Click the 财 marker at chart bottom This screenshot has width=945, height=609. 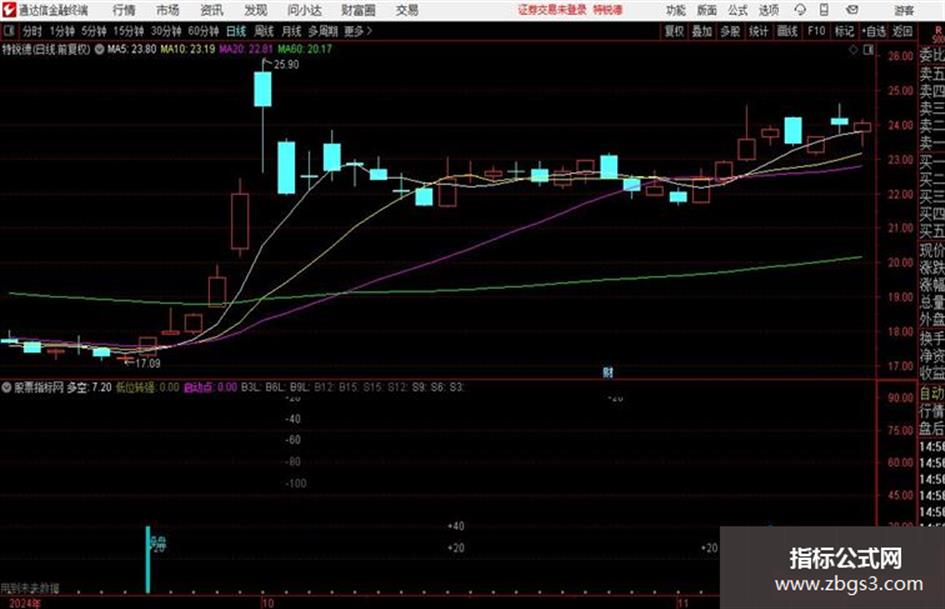coord(608,372)
